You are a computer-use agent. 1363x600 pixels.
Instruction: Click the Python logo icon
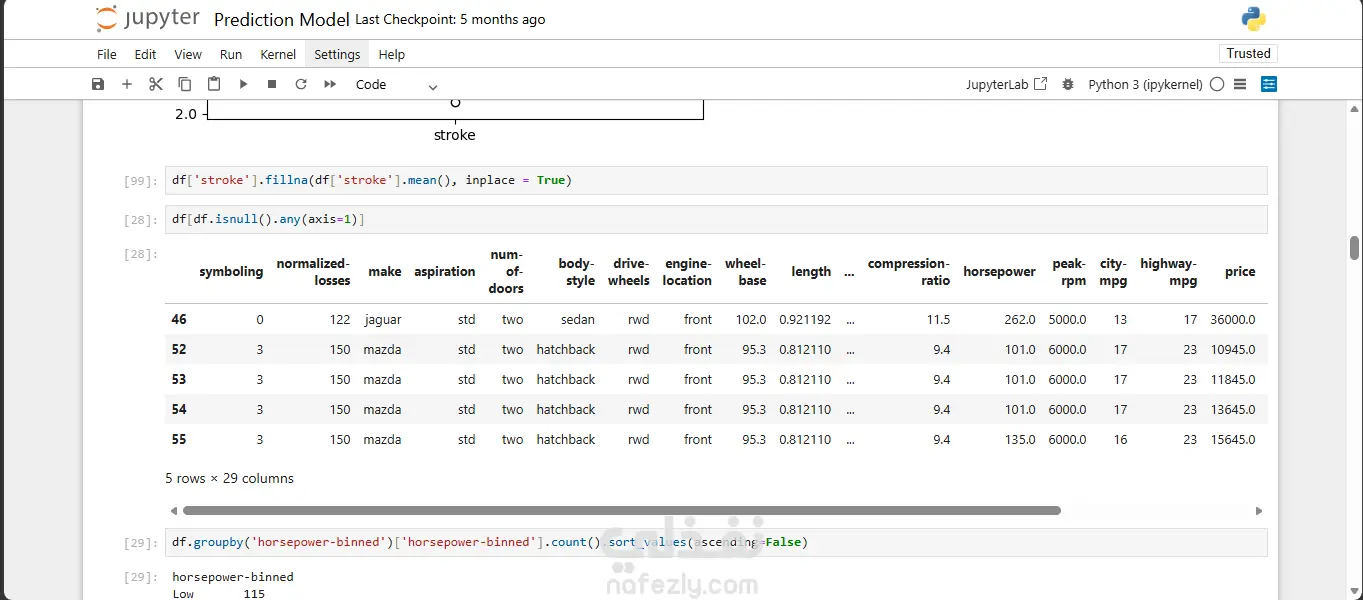point(1253,19)
